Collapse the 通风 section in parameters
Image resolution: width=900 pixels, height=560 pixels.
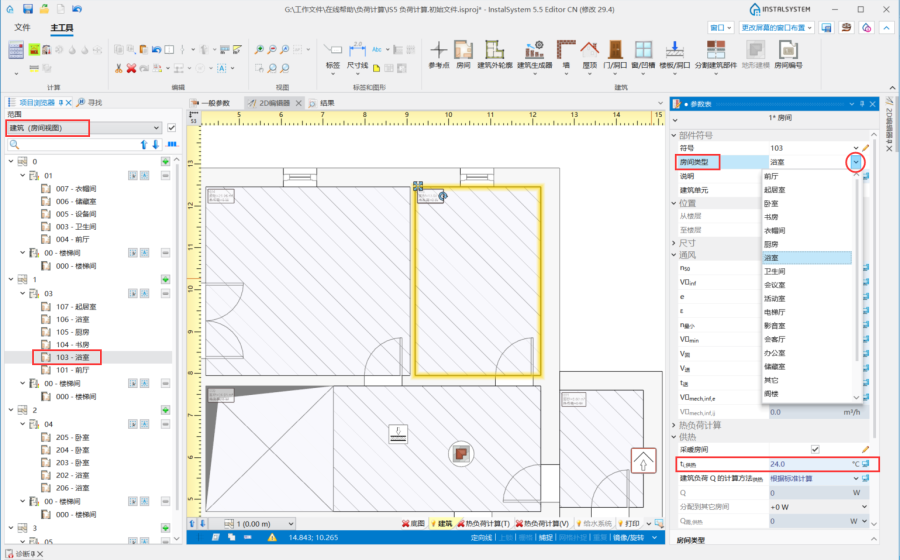[x=673, y=255]
